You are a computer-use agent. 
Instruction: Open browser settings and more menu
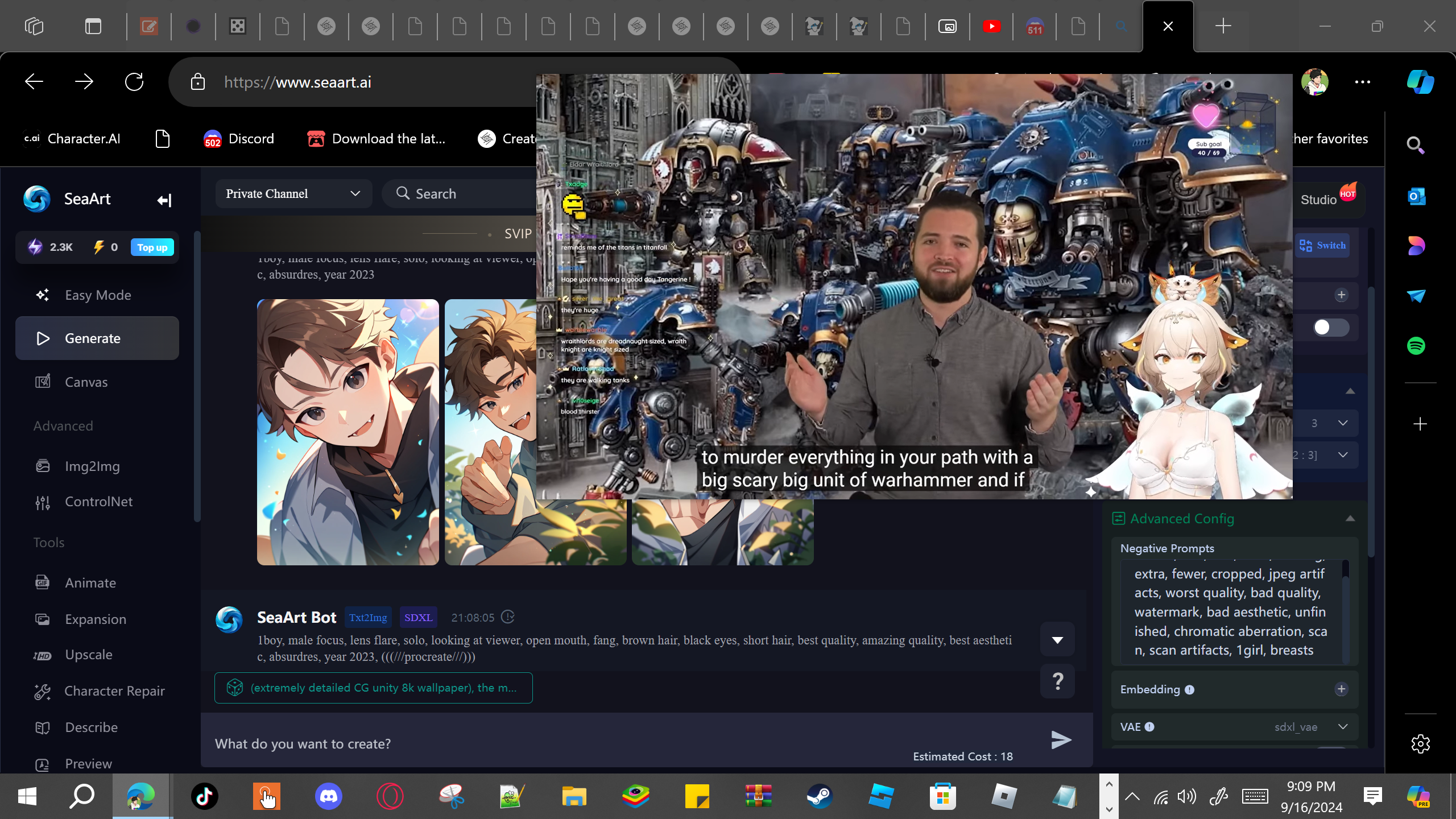pyautogui.click(x=1363, y=82)
